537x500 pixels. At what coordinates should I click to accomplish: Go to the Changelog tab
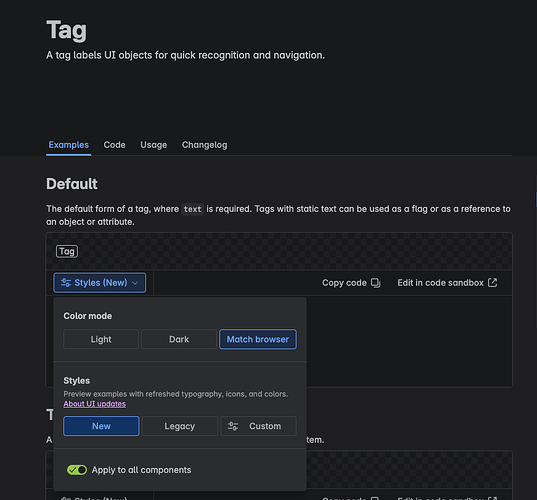pyautogui.click(x=204, y=145)
